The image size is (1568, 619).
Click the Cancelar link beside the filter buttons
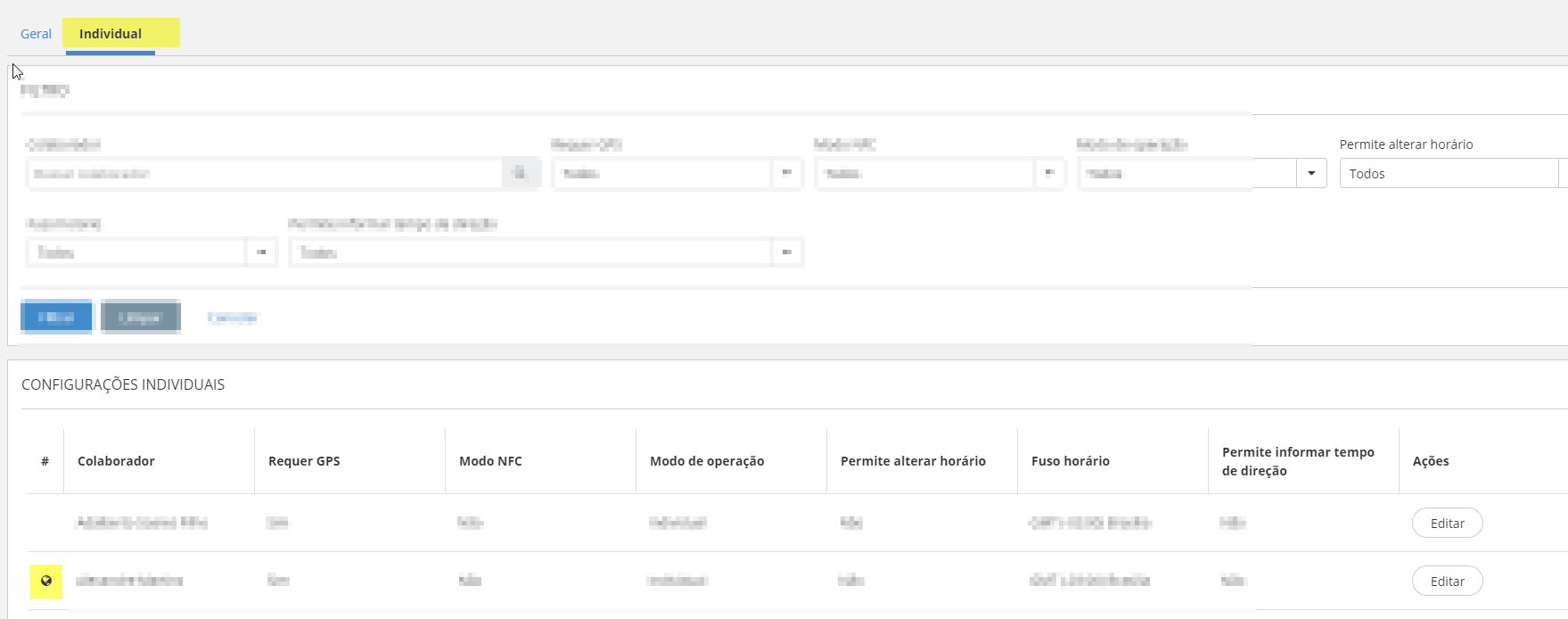[x=232, y=318]
